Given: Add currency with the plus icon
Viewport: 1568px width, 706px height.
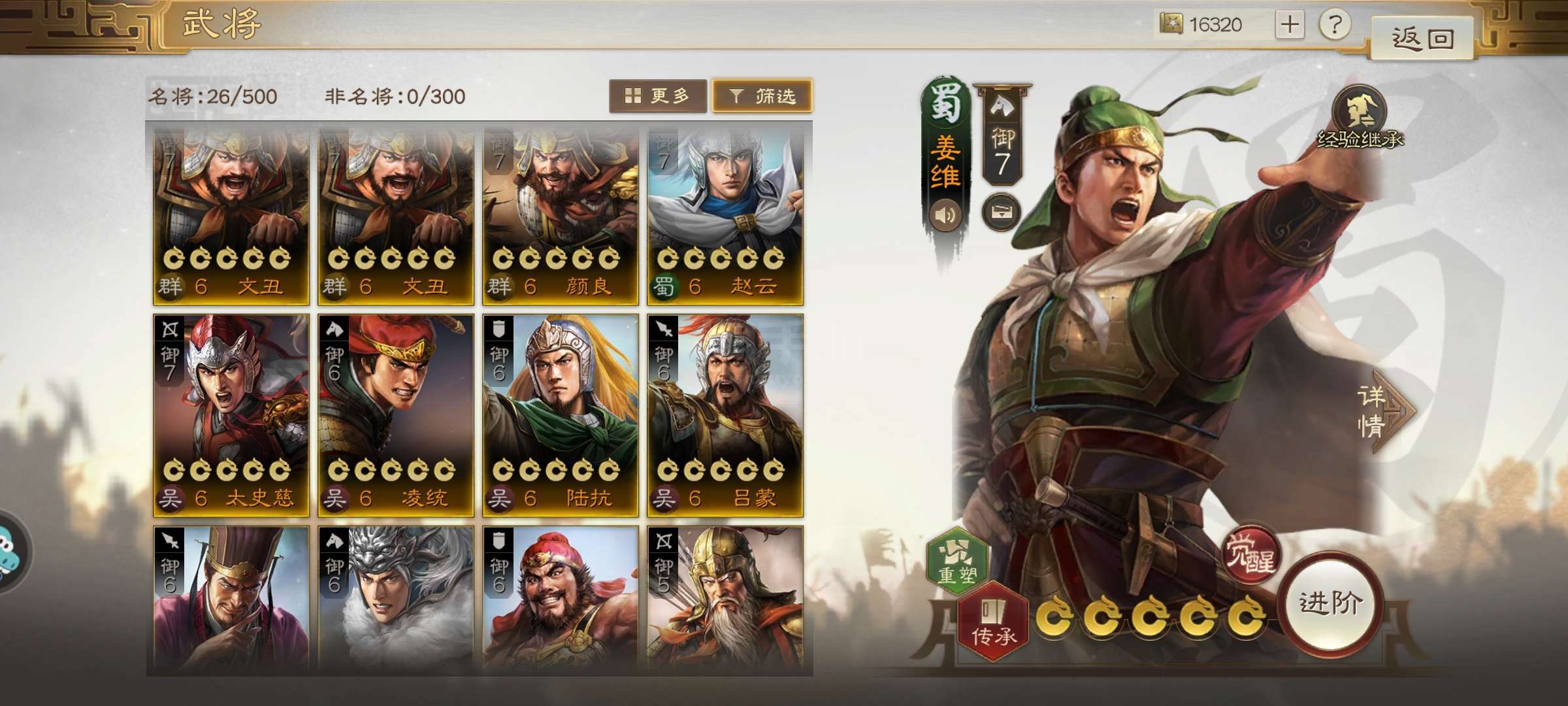Looking at the screenshot, I should click(x=1290, y=25).
